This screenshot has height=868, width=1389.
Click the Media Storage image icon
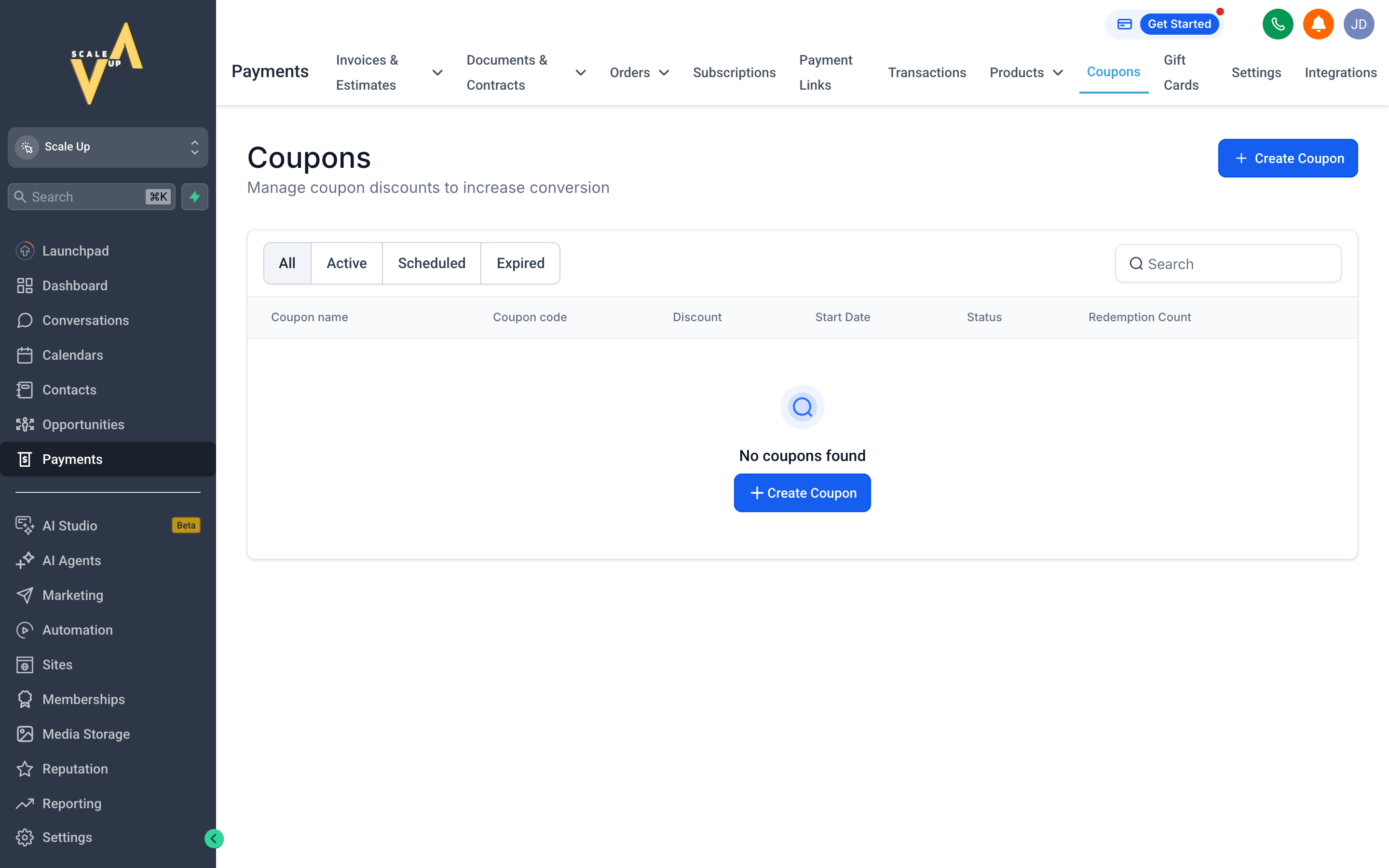pyautogui.click(x=25, y=733)
